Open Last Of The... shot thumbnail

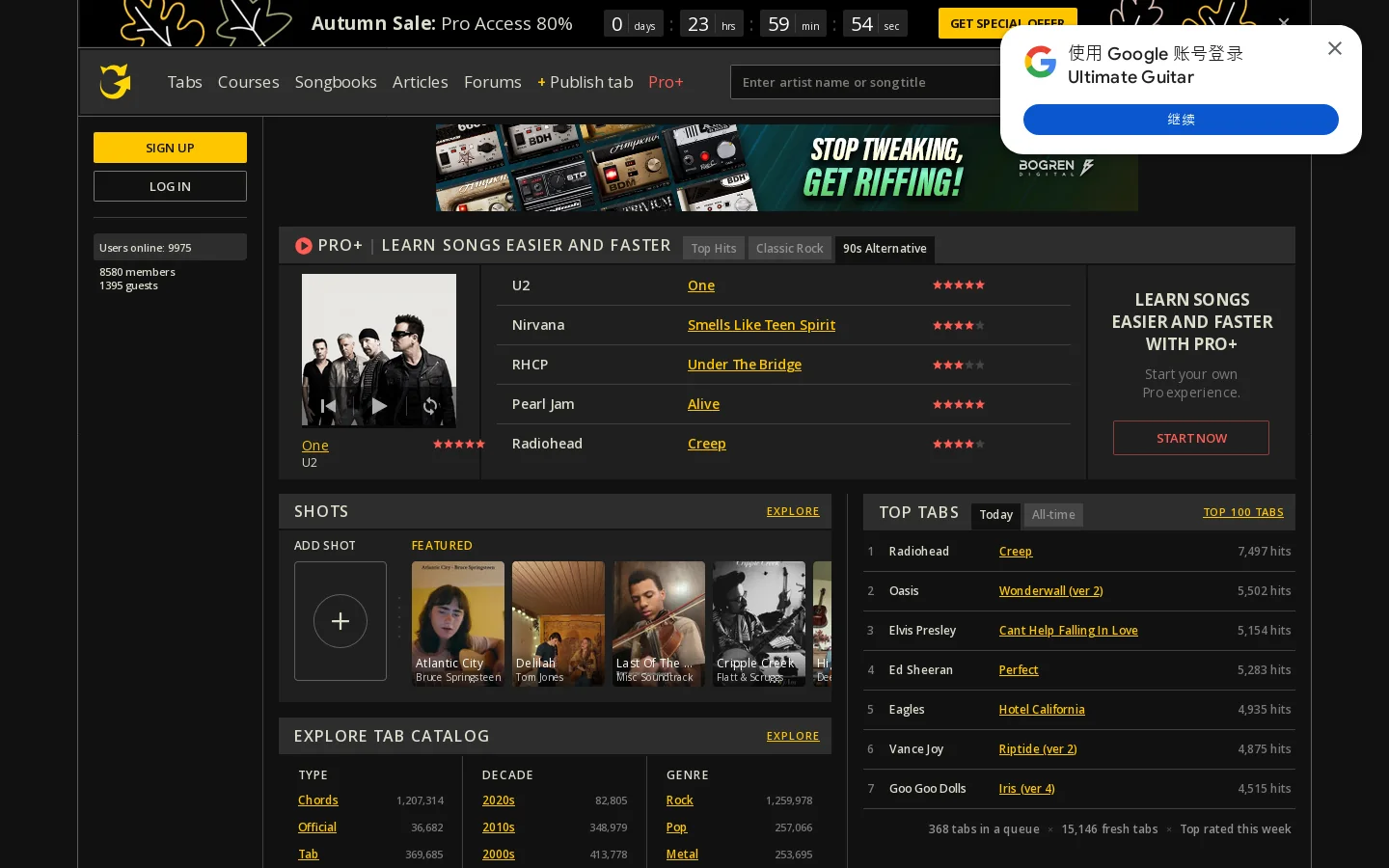659,623
